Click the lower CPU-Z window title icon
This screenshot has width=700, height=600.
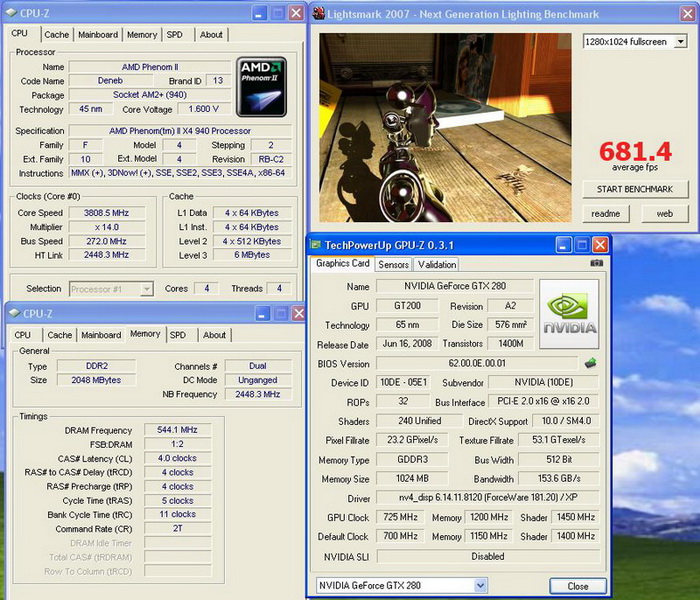coord(14,313)
